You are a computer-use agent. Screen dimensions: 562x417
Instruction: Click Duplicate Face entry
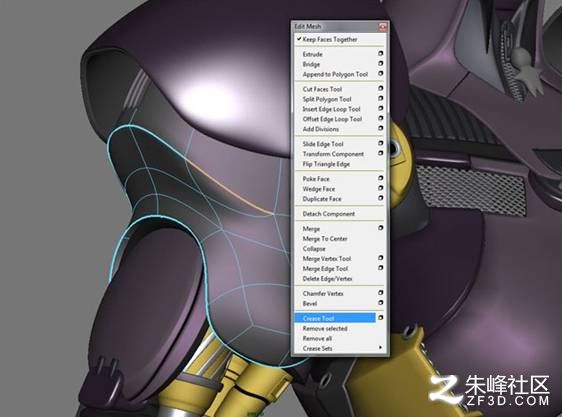[322, 199]
